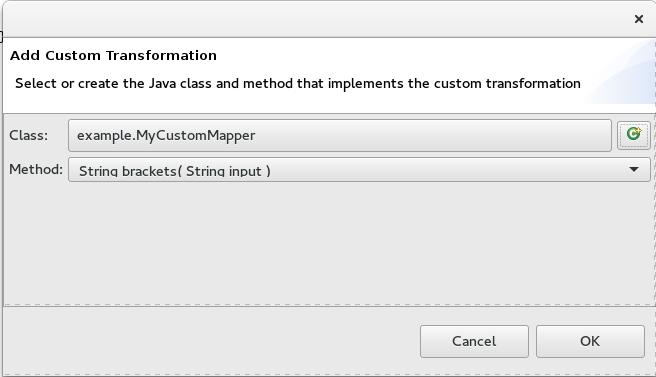Expand the Method dropdown arrow
656x377 pixels.
[634, 169]
